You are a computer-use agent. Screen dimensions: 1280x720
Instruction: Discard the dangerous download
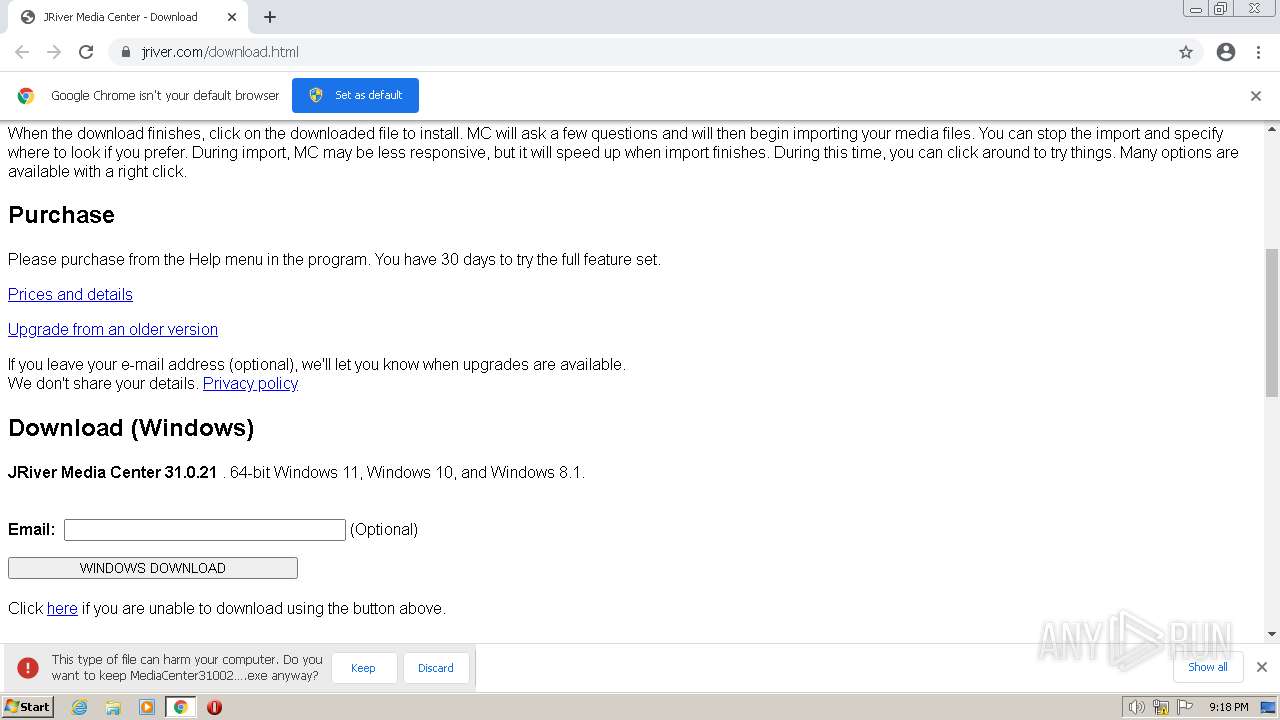[x=436, y=668]
